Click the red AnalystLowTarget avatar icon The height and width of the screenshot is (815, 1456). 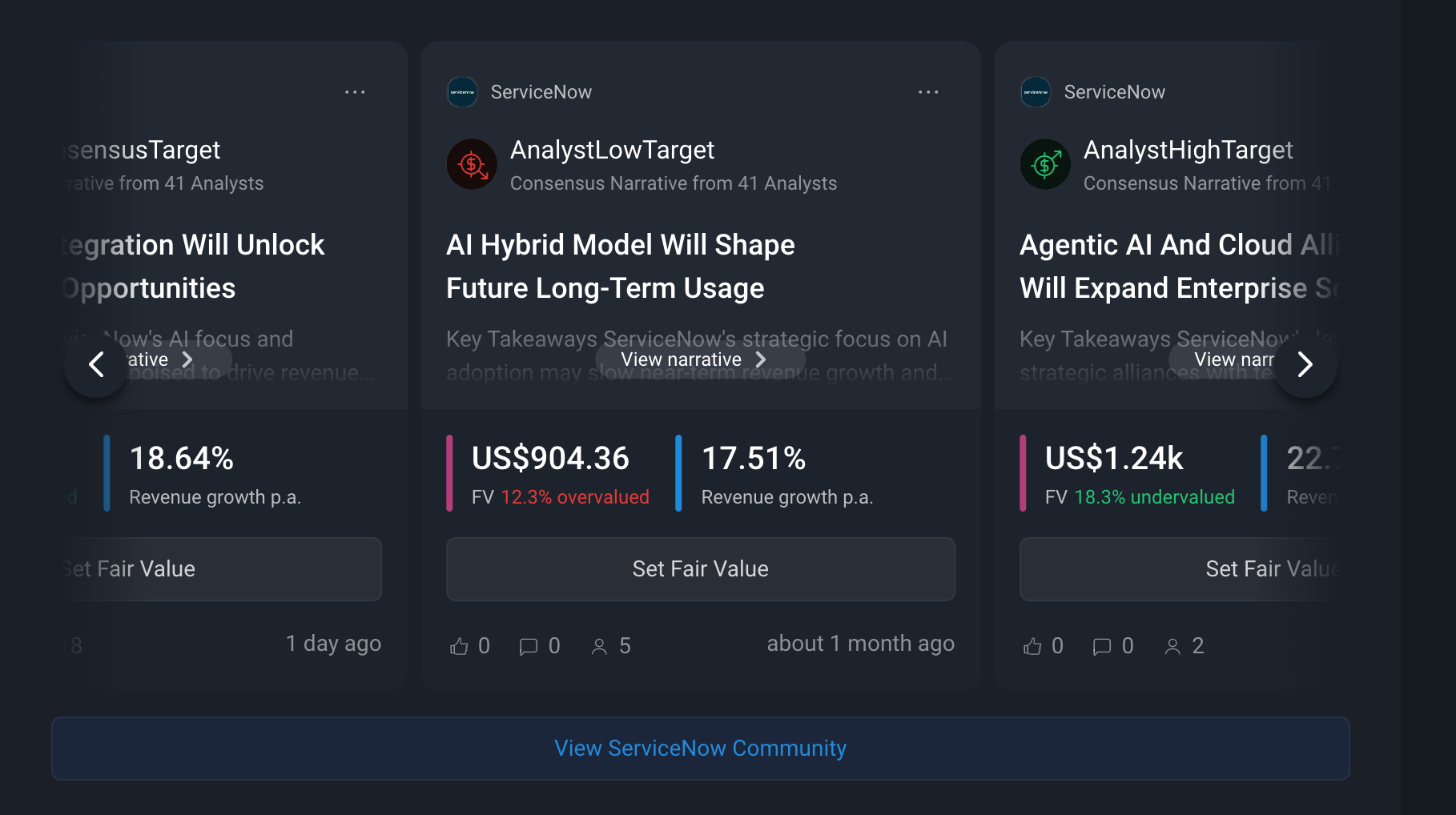click(472, 165)
